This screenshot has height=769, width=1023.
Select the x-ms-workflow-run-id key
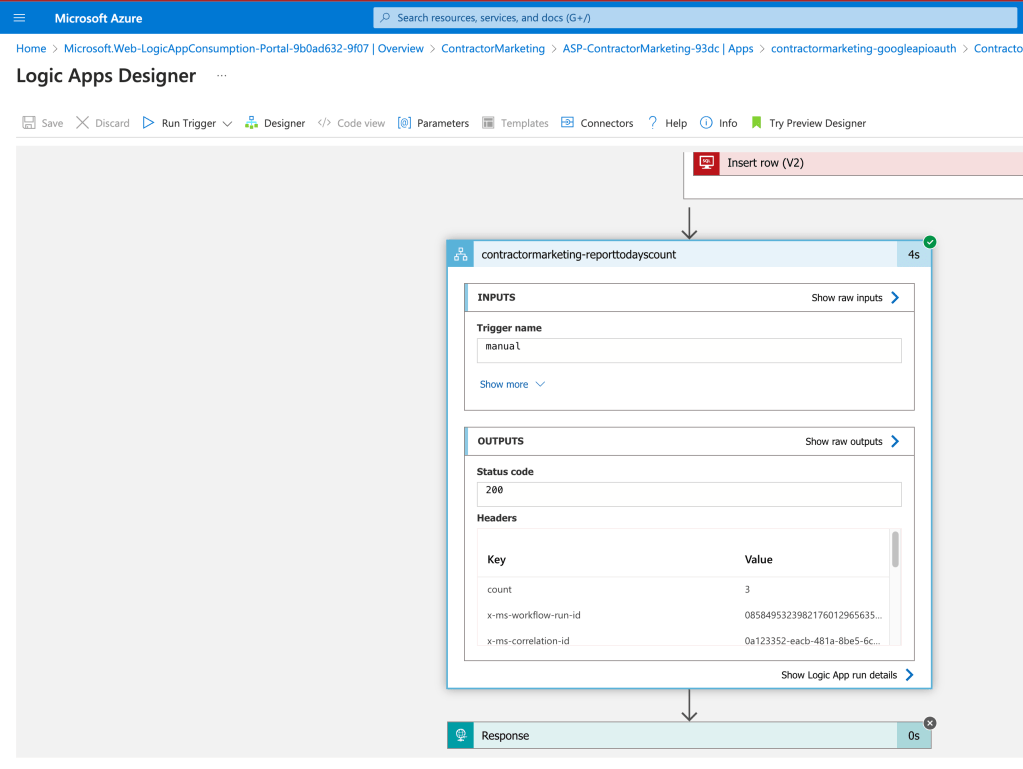pos(534,615)
